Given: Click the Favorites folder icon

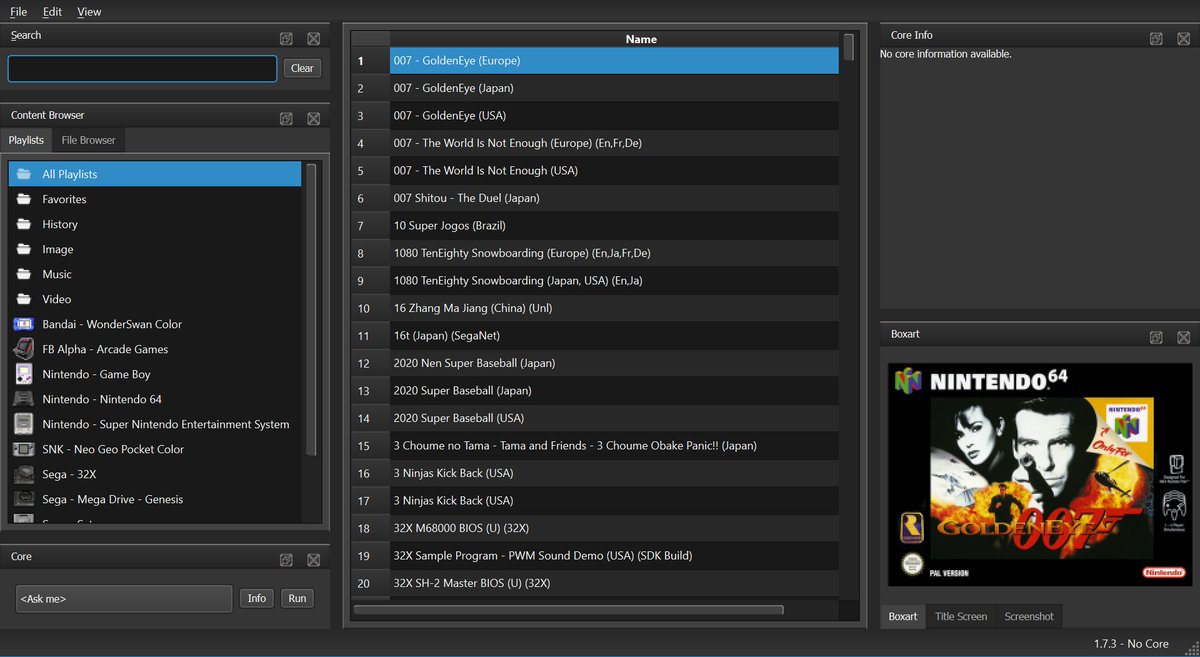Looking at the screenshot, I should click(x=24, y=199).
